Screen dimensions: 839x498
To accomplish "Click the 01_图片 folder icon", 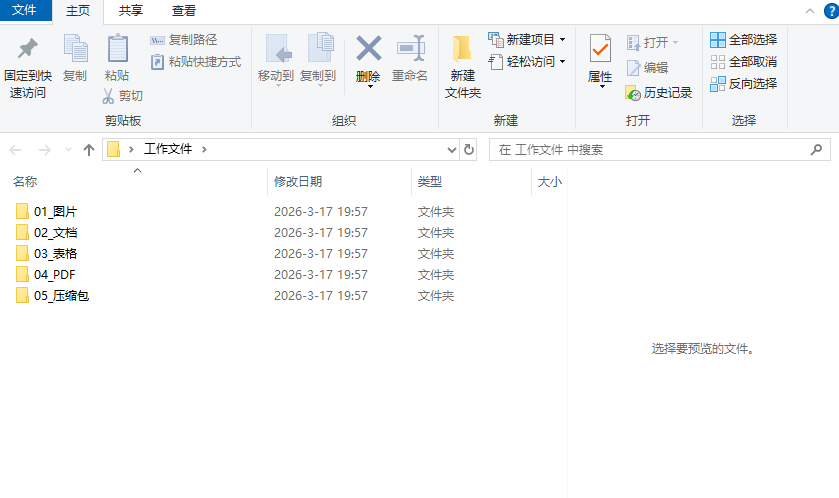I will tap(22, 211).
